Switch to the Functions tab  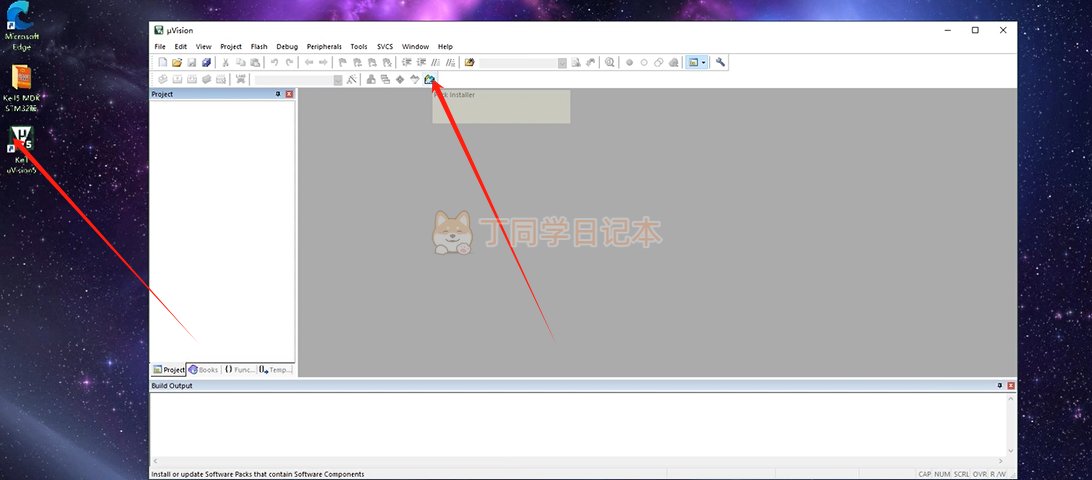pos(239,369)
